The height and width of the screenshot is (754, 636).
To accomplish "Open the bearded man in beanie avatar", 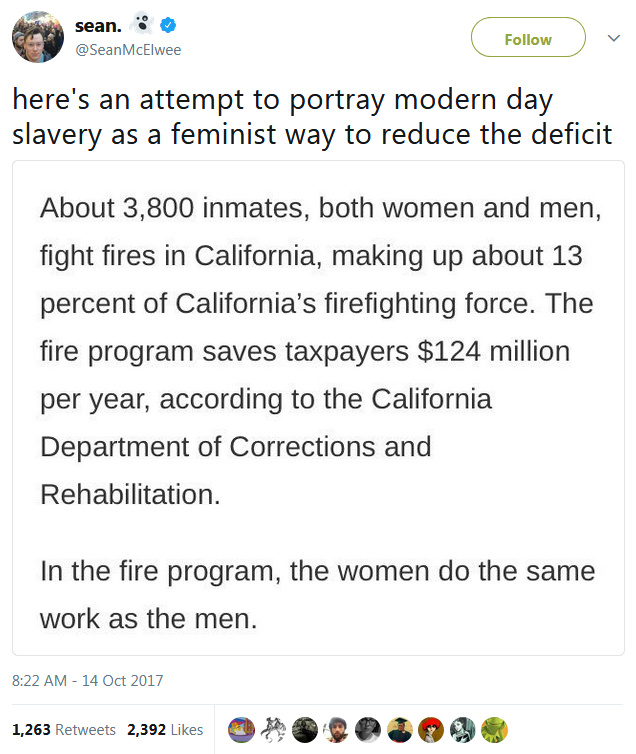I will click(x=336, y=729).
